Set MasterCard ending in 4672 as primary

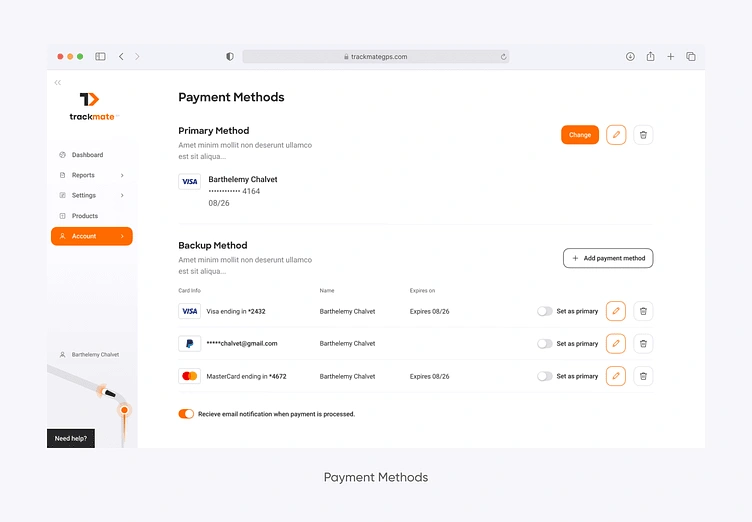point(545,376)
